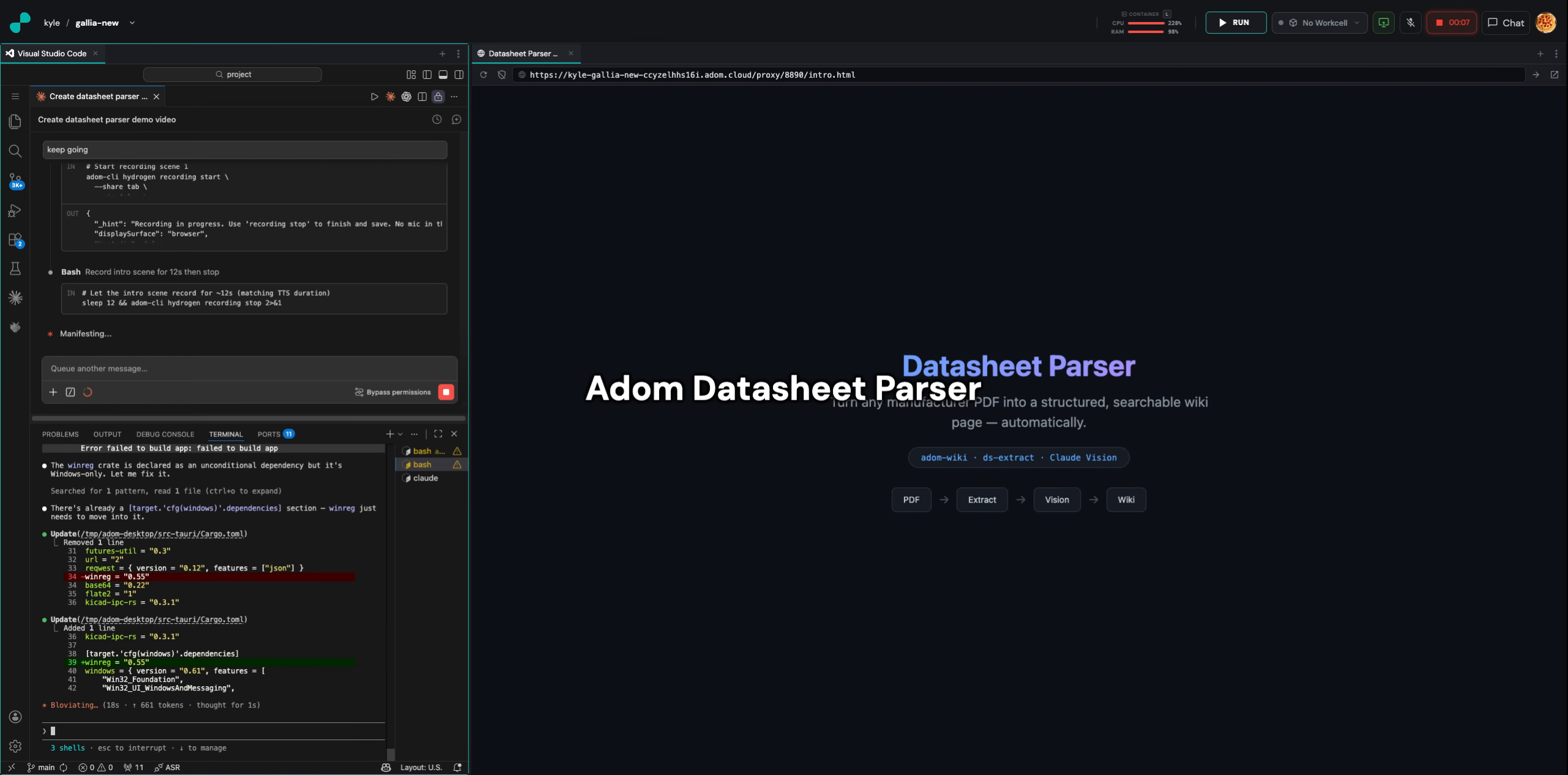
Task: Toggle the bottom panel layout icon
Action: 443,75
